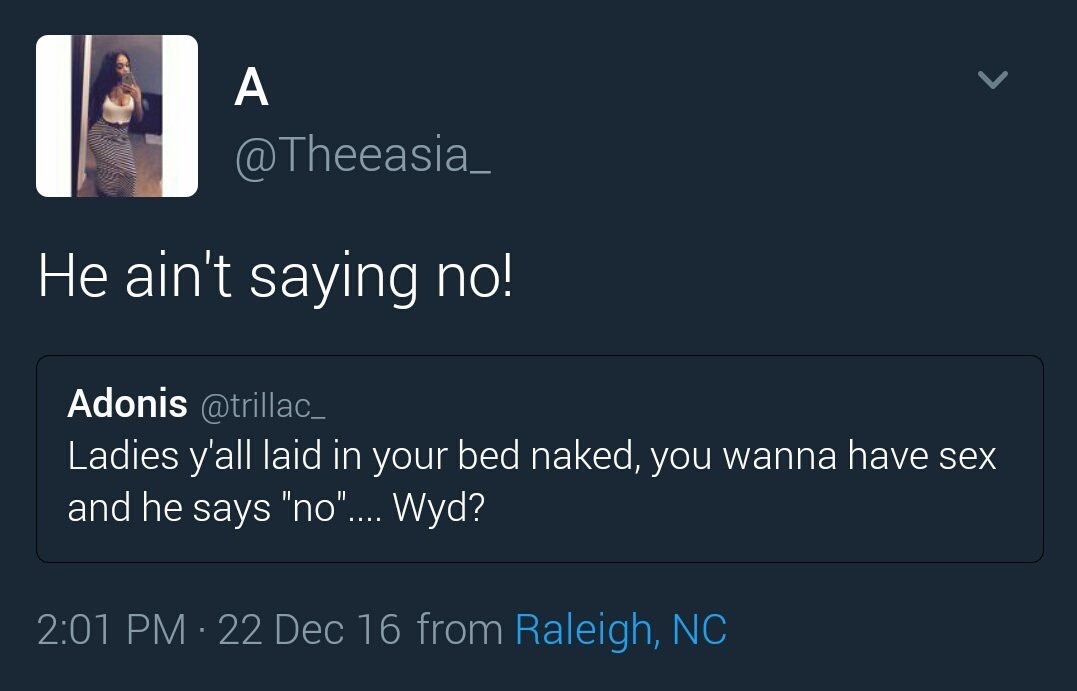The height and width of the screenshot is (691, 1077).
Task: Tap the @Theeasia_ profile photo
Action: [x=117, y=116]
